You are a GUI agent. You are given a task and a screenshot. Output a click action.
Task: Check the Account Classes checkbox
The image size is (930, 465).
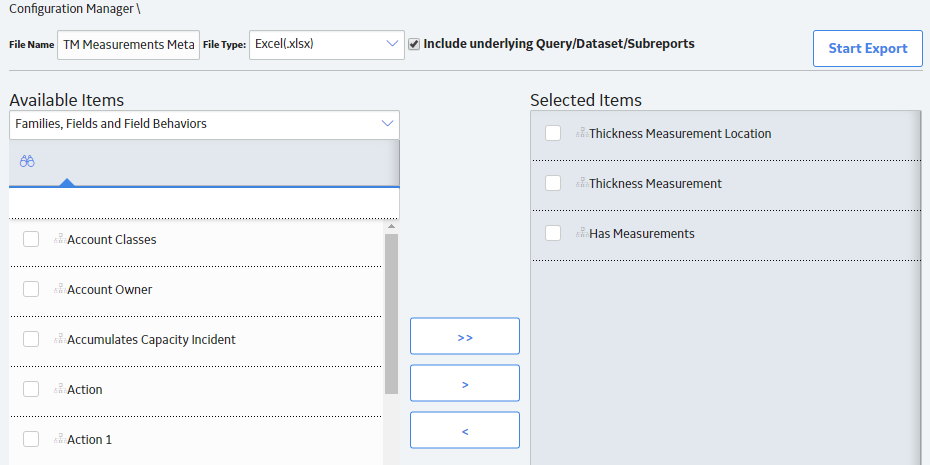(x=31, y=239)
